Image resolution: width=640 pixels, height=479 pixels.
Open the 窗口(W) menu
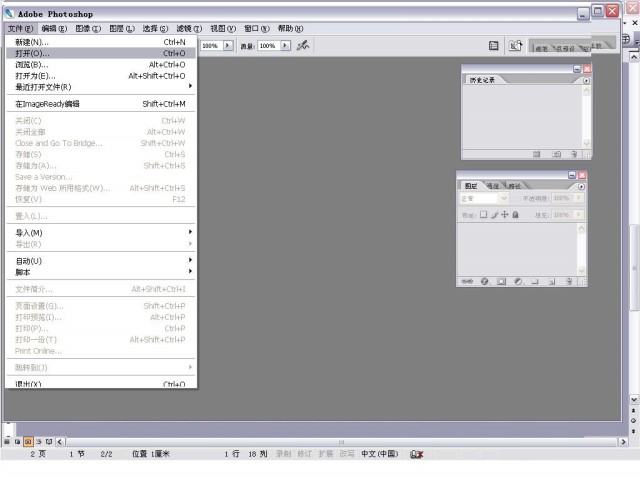click(257, 29)
